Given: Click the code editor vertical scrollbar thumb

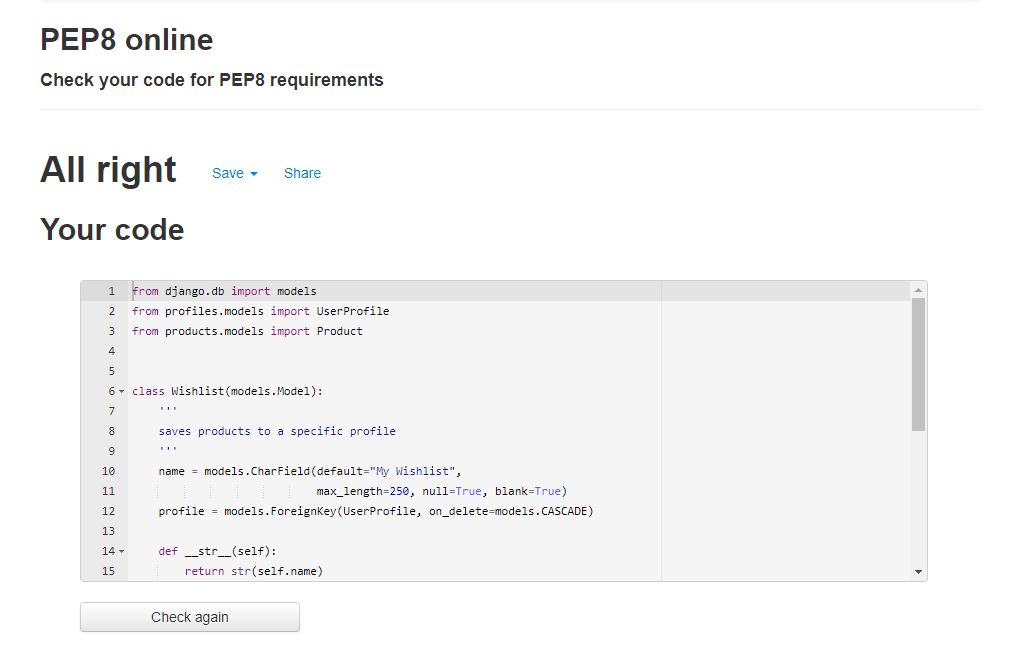Looking at the screenshot, I should 918,364.
